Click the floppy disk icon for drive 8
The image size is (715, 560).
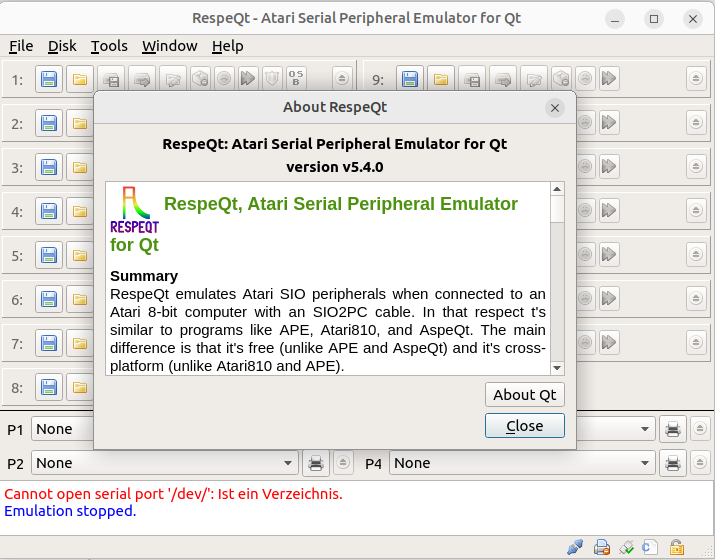pos(50,387)
